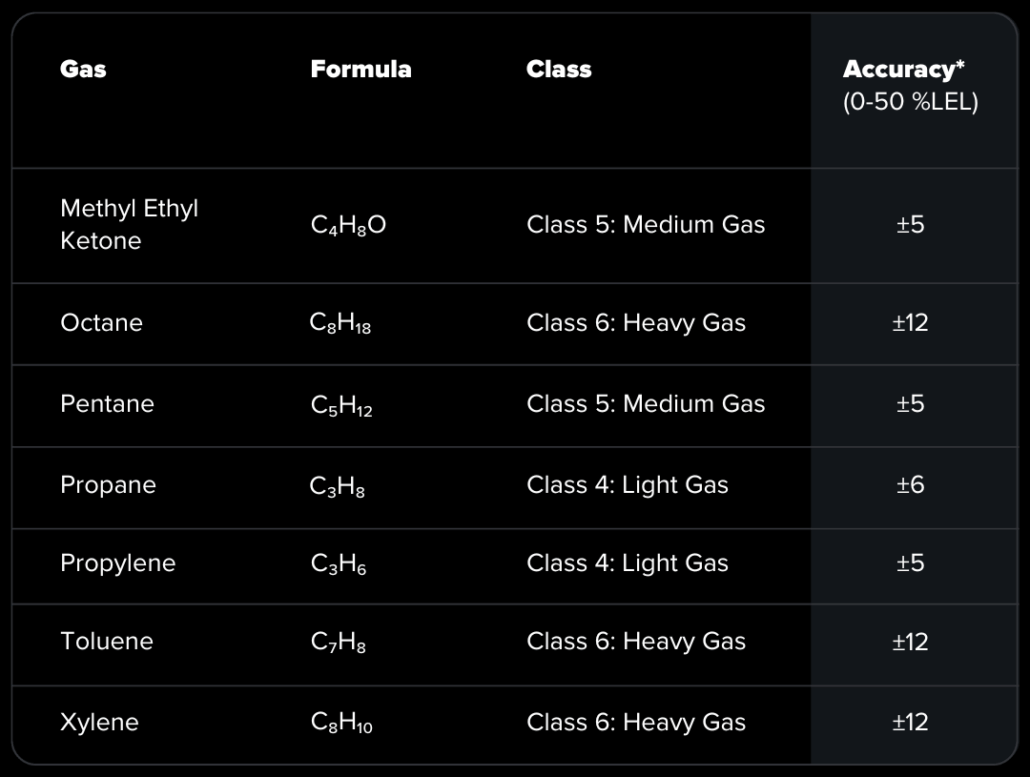Screen dimensions: 1030x777
Task: Click the C5H12 formula cell
Action: pyautogui.click(x=341, y=405)
